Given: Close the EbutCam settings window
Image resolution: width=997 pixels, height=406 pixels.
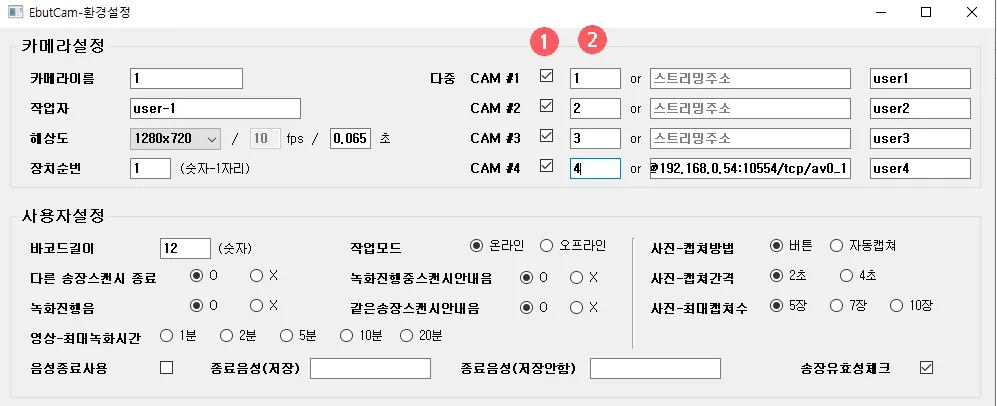Looking at the screenshot, I should coord(972,13).
